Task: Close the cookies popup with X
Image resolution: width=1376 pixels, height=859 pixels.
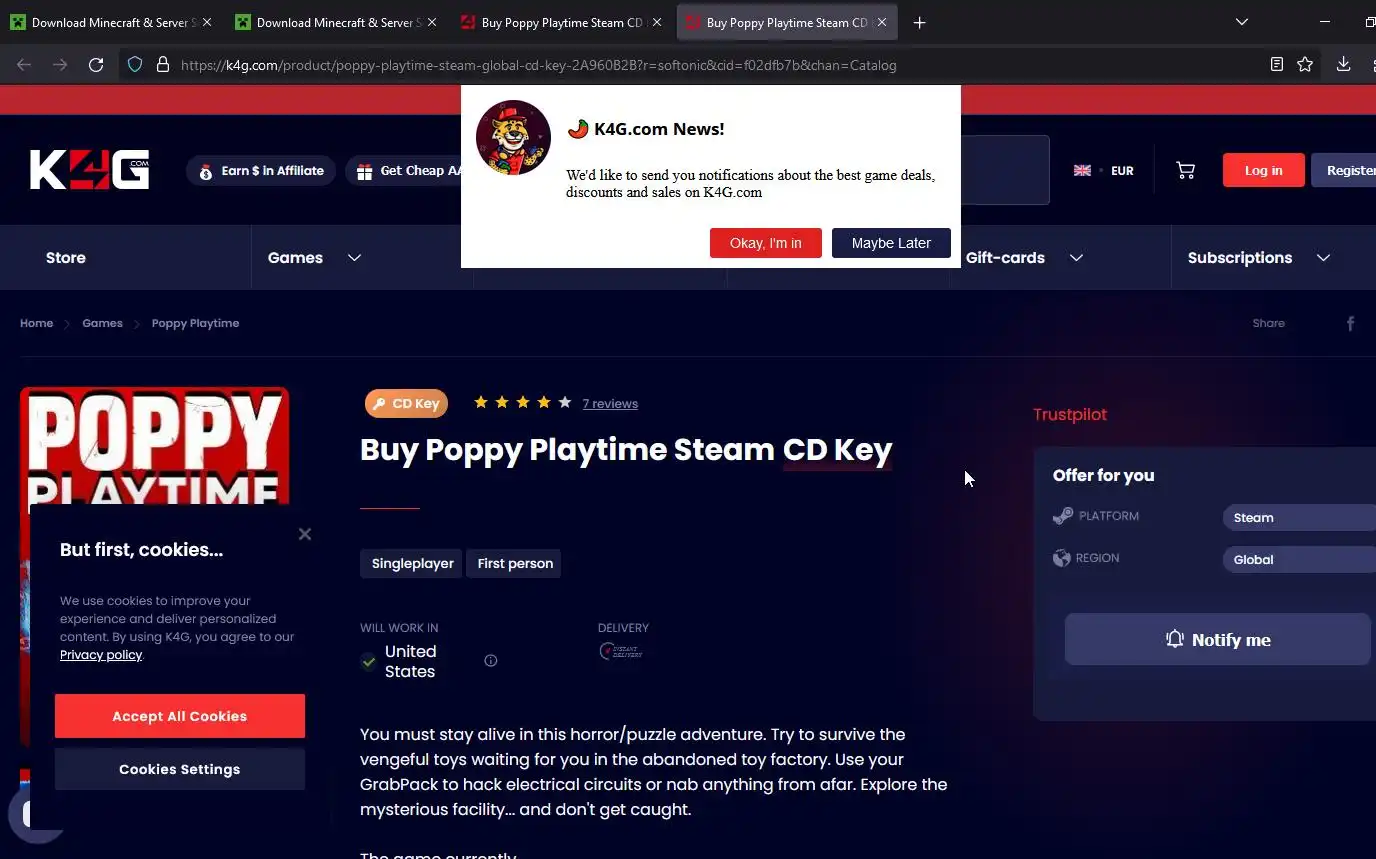Action: click(305, 534)
